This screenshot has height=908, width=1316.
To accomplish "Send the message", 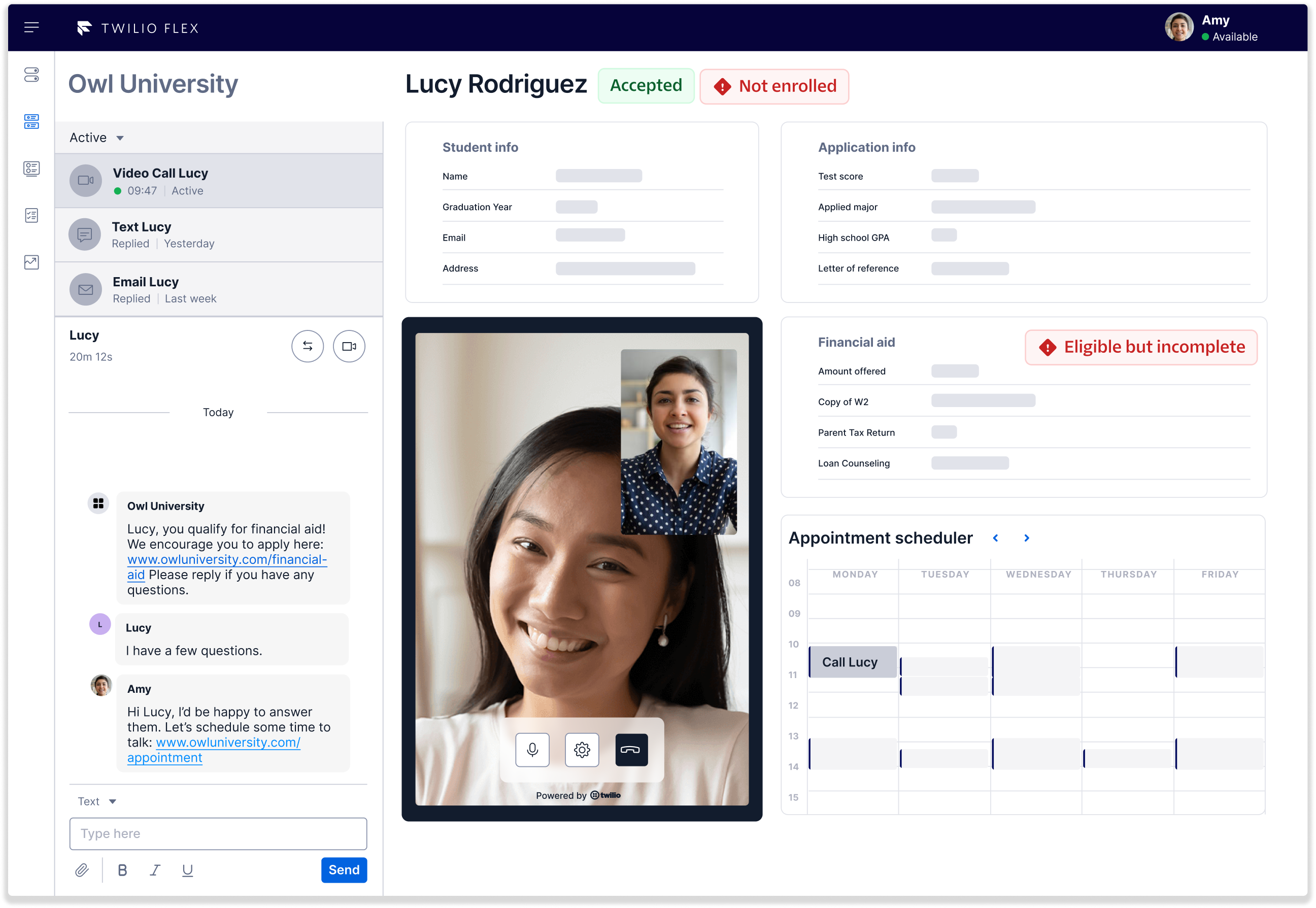I will [x=344, y=870].
